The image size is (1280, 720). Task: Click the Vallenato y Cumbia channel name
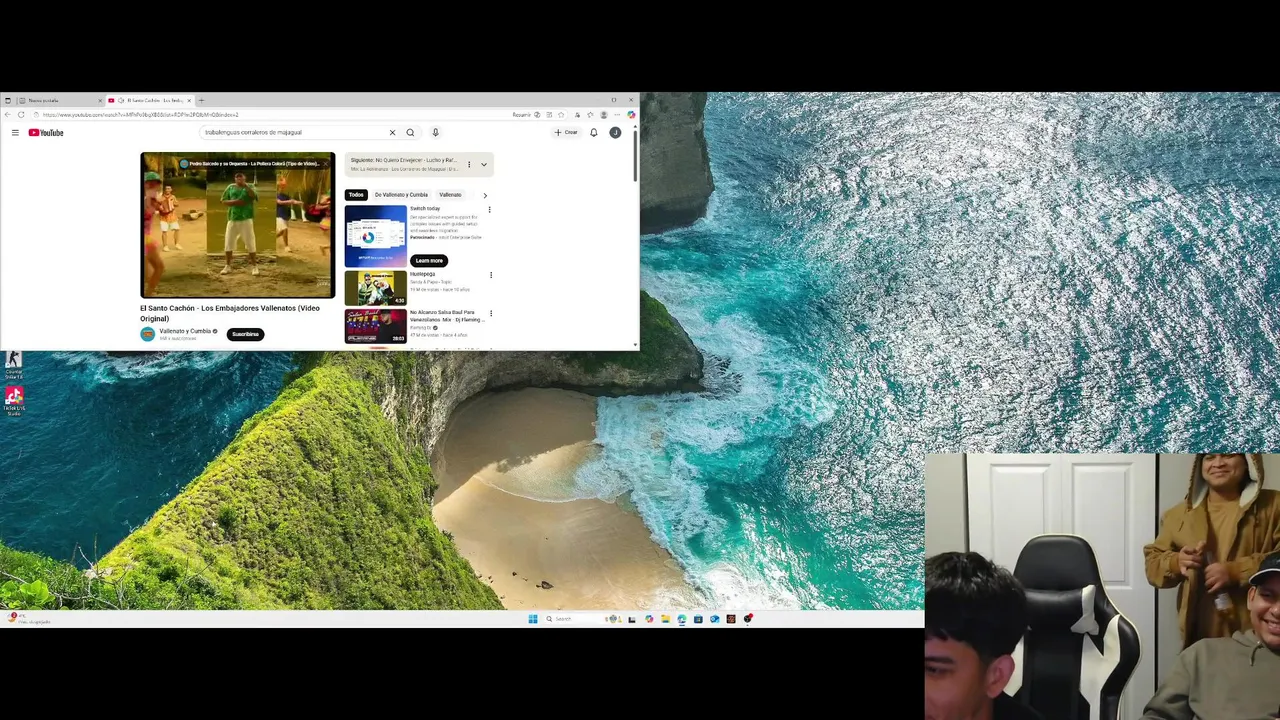coord(185,331)
